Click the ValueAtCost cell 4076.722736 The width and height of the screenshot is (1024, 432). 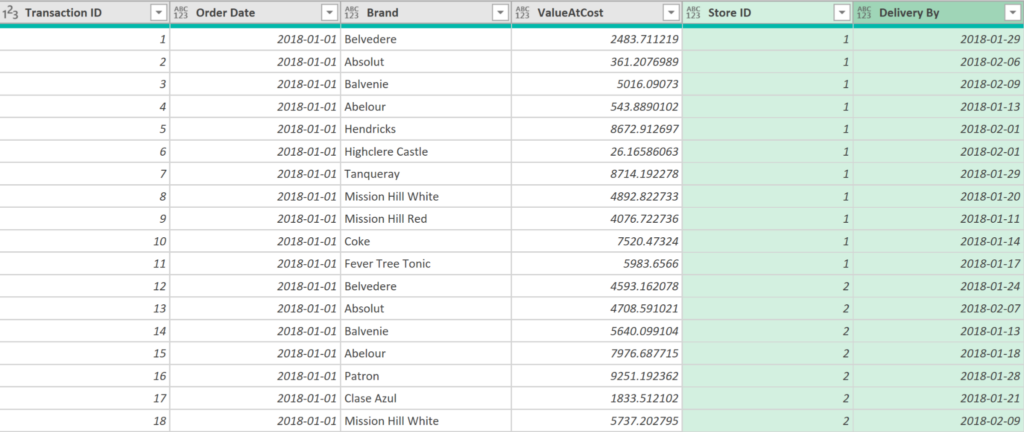click(597, 219)
